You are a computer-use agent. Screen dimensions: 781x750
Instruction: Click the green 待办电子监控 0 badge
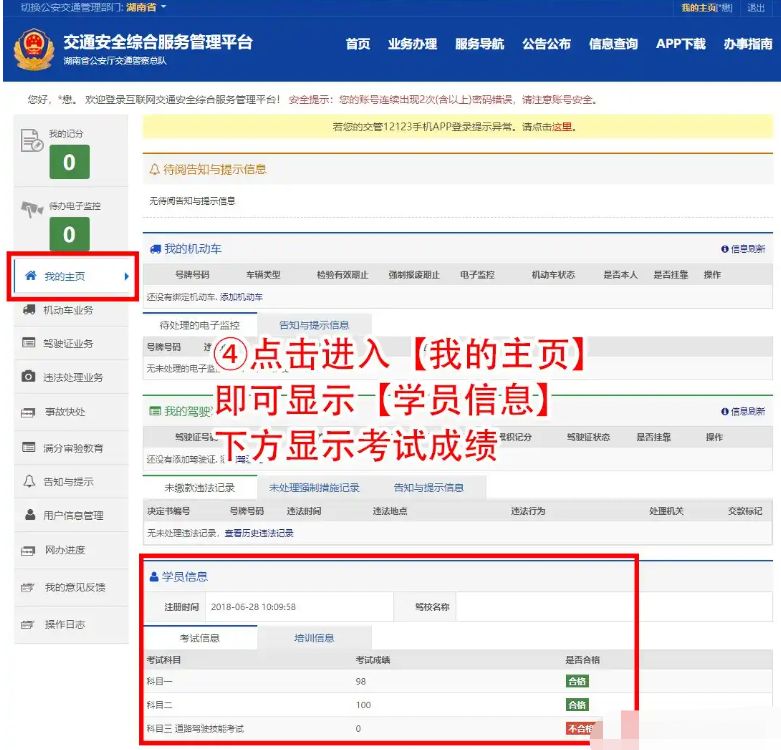[x=70, y=234]
